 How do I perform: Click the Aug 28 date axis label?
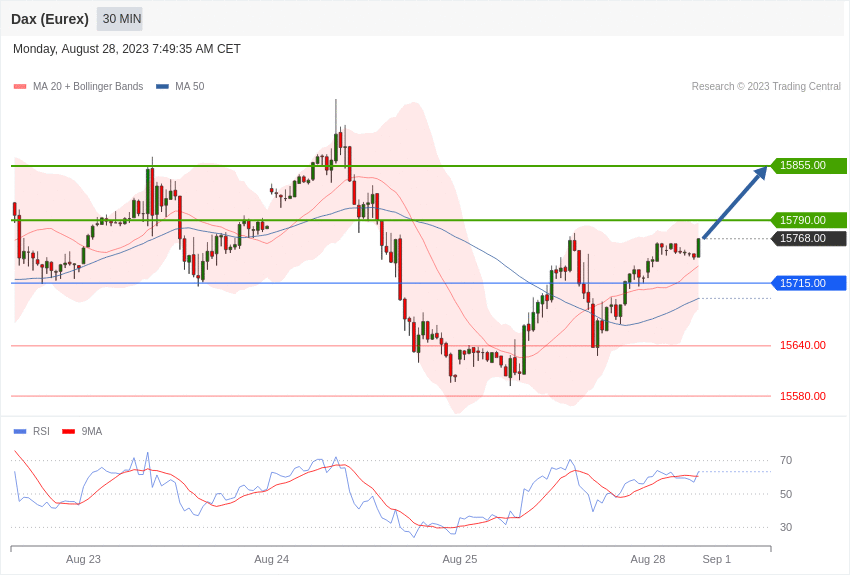click(648, 559)
